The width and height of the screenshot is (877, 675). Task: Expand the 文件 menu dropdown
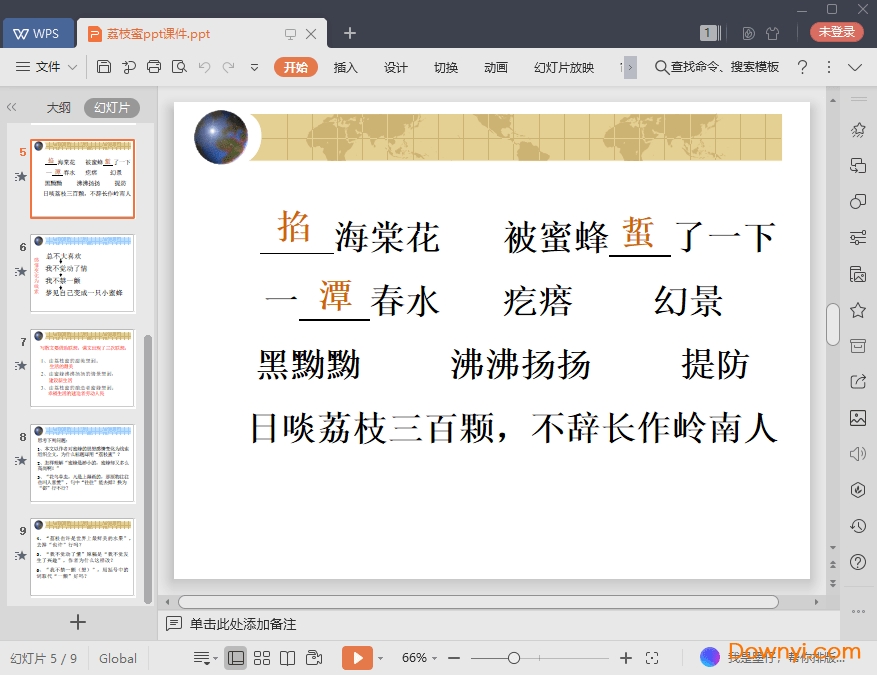[x=47, y=67]
